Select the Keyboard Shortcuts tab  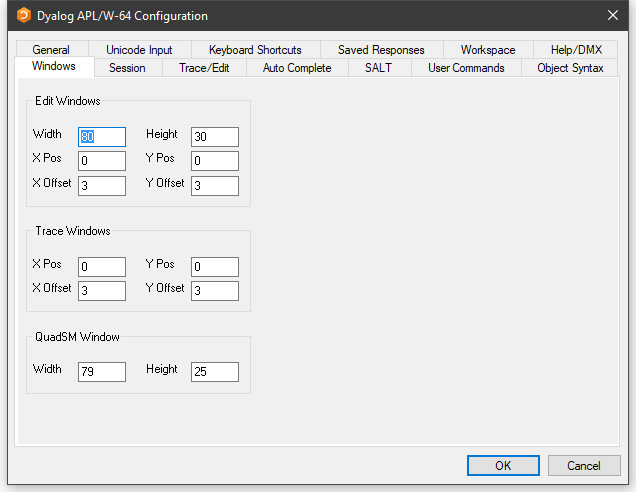255,50
